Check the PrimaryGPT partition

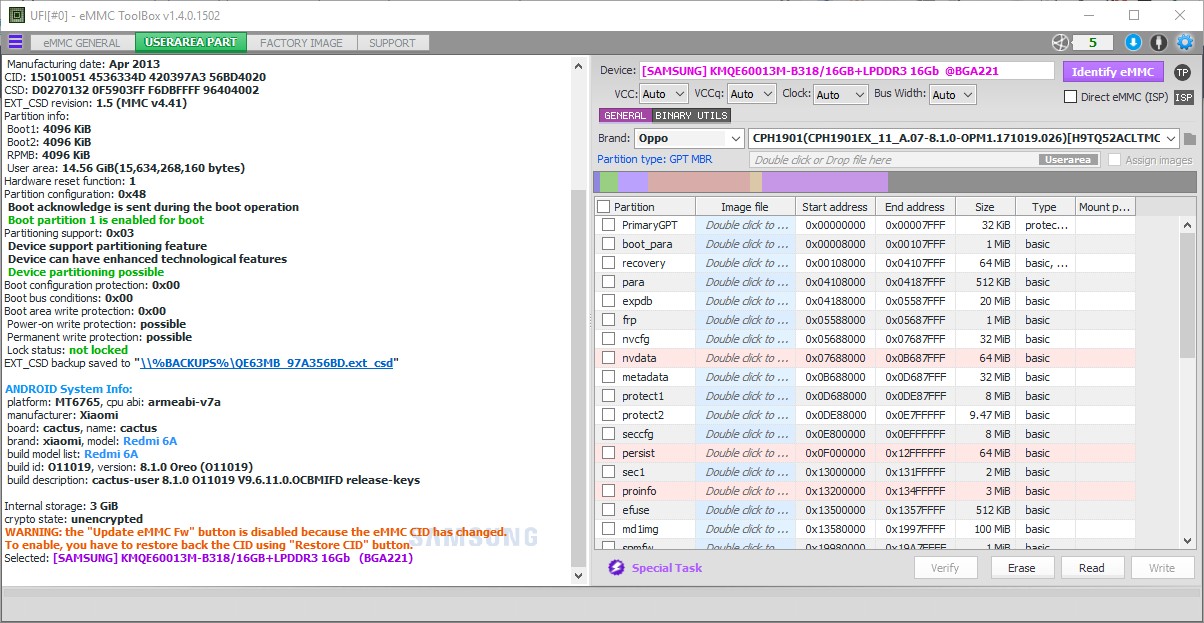(608, 225)
